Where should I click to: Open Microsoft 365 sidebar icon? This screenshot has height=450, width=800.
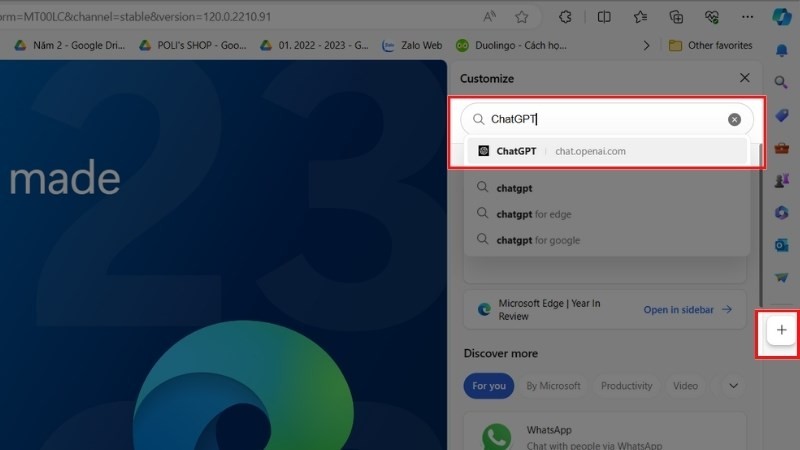click(x=782, y=212)
